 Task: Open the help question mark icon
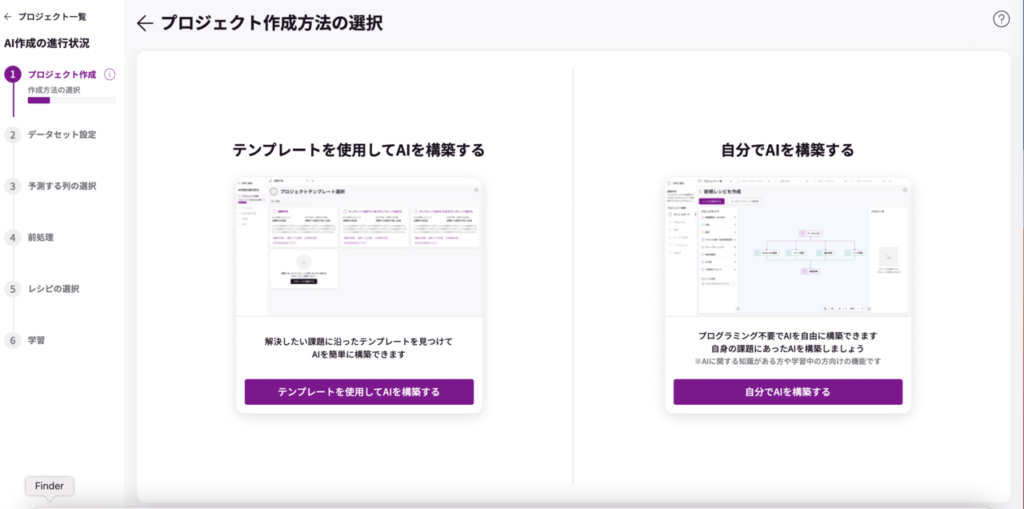tap(1001, 20)
